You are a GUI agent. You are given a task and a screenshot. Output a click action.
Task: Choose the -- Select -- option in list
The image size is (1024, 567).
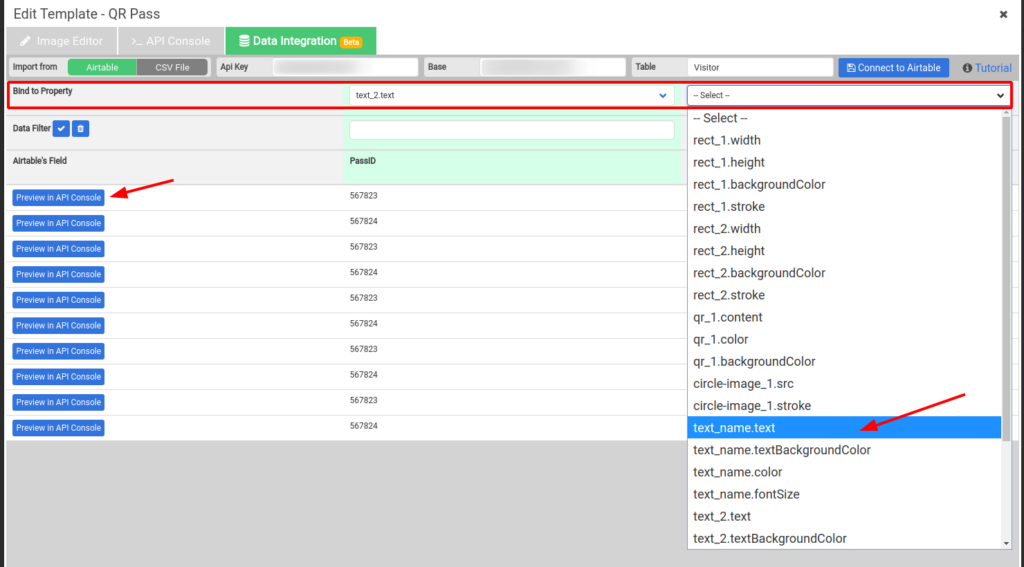pyautogui.click(x=844, y=118)
